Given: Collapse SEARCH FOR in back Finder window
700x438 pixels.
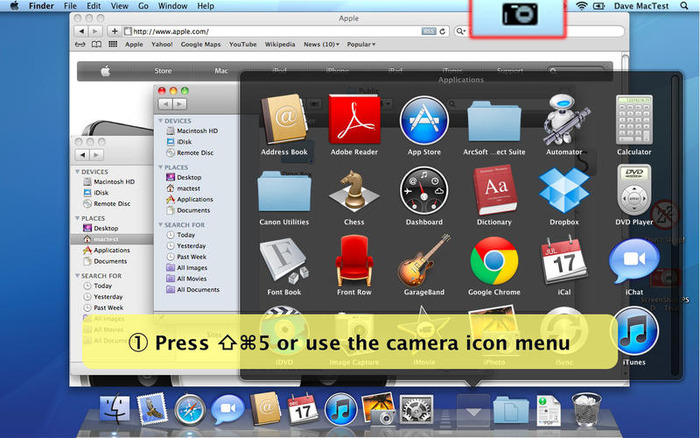Looking at the screenshot, I should click(x=77, y=276).
